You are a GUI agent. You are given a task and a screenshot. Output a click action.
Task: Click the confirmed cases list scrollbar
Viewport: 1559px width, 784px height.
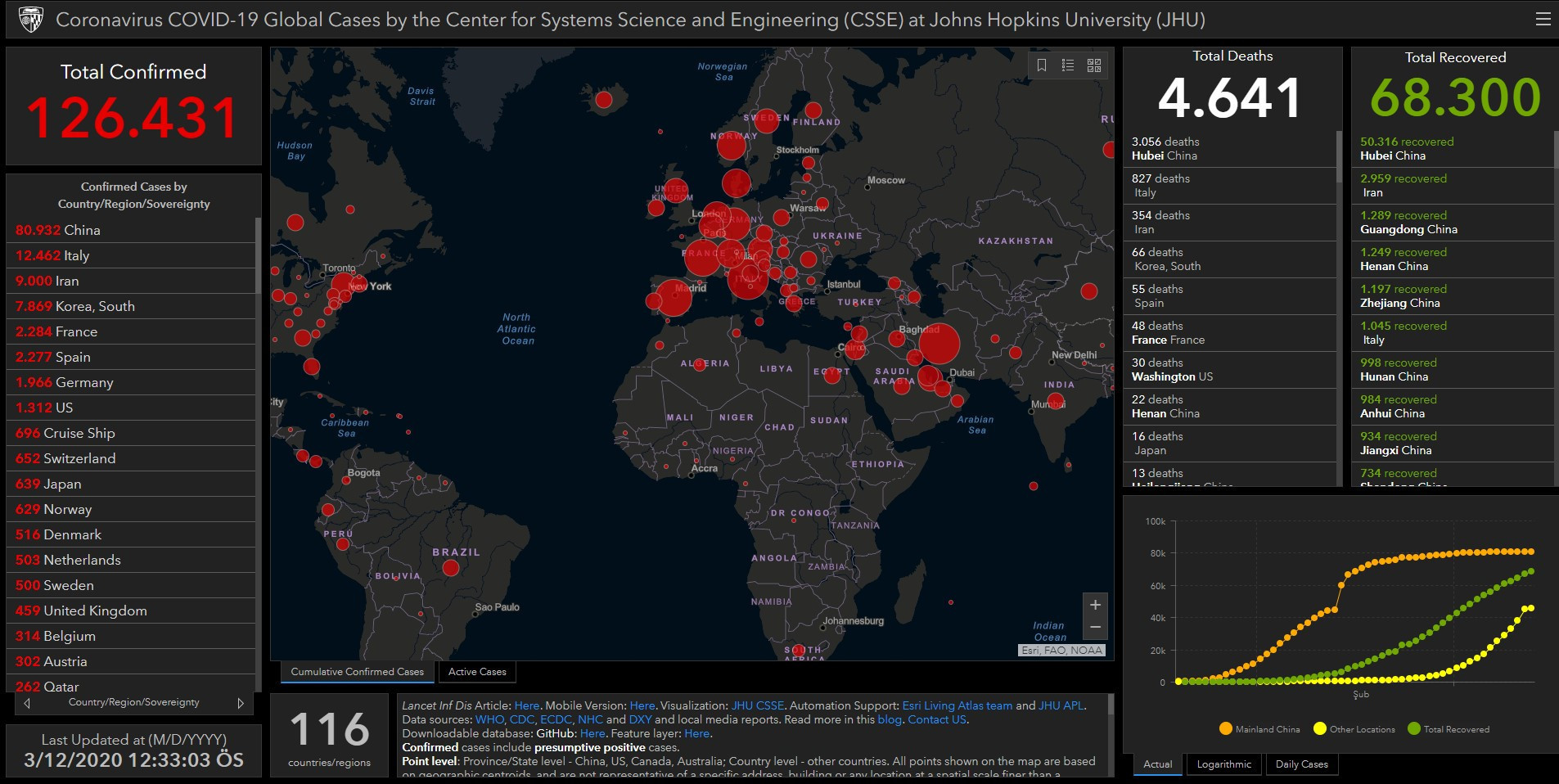click(x=259, y=255)
